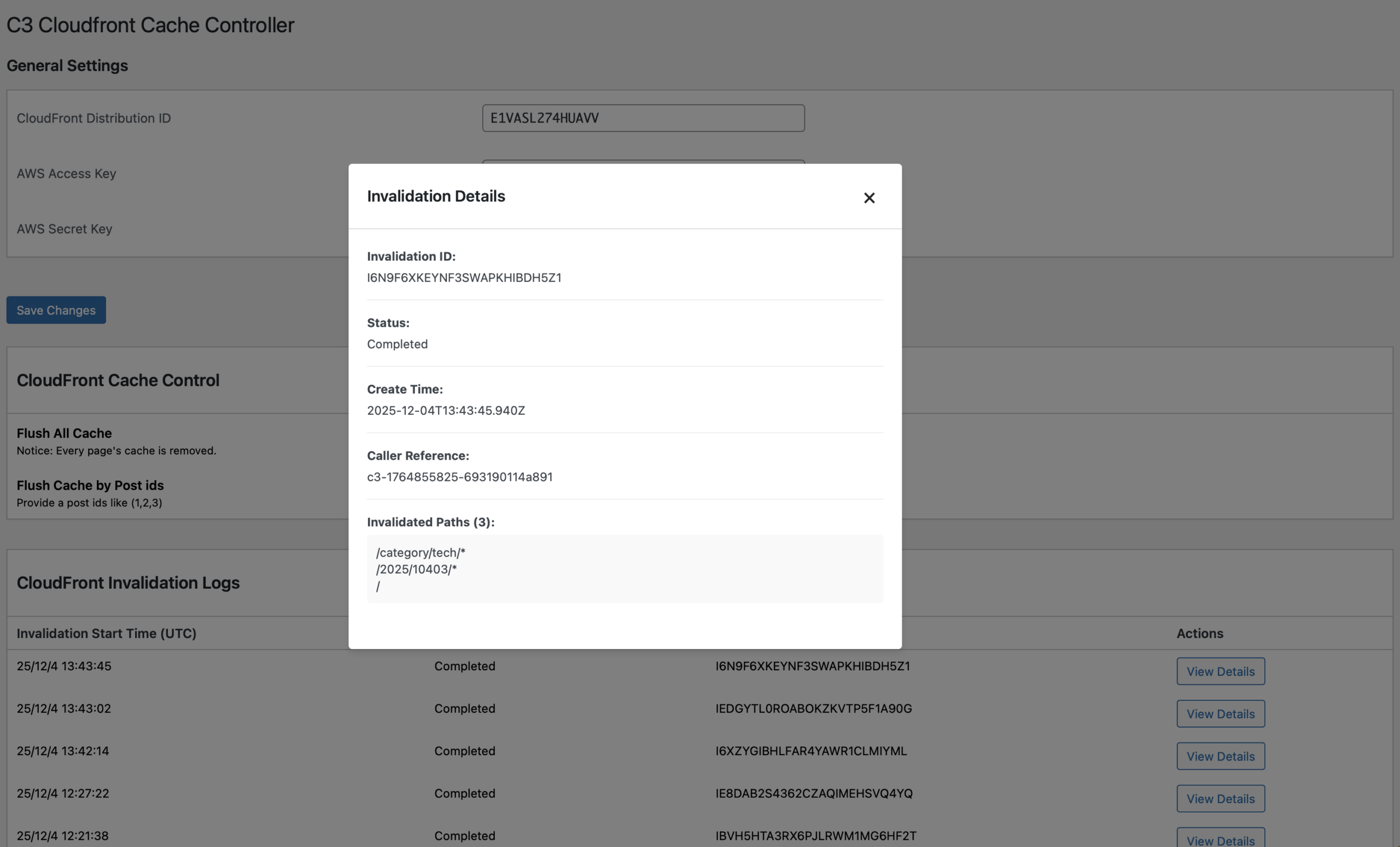Click the /category/tech/* invalidated path
The width and height of the screenshot is (1400, 847).
click(421, 553)
